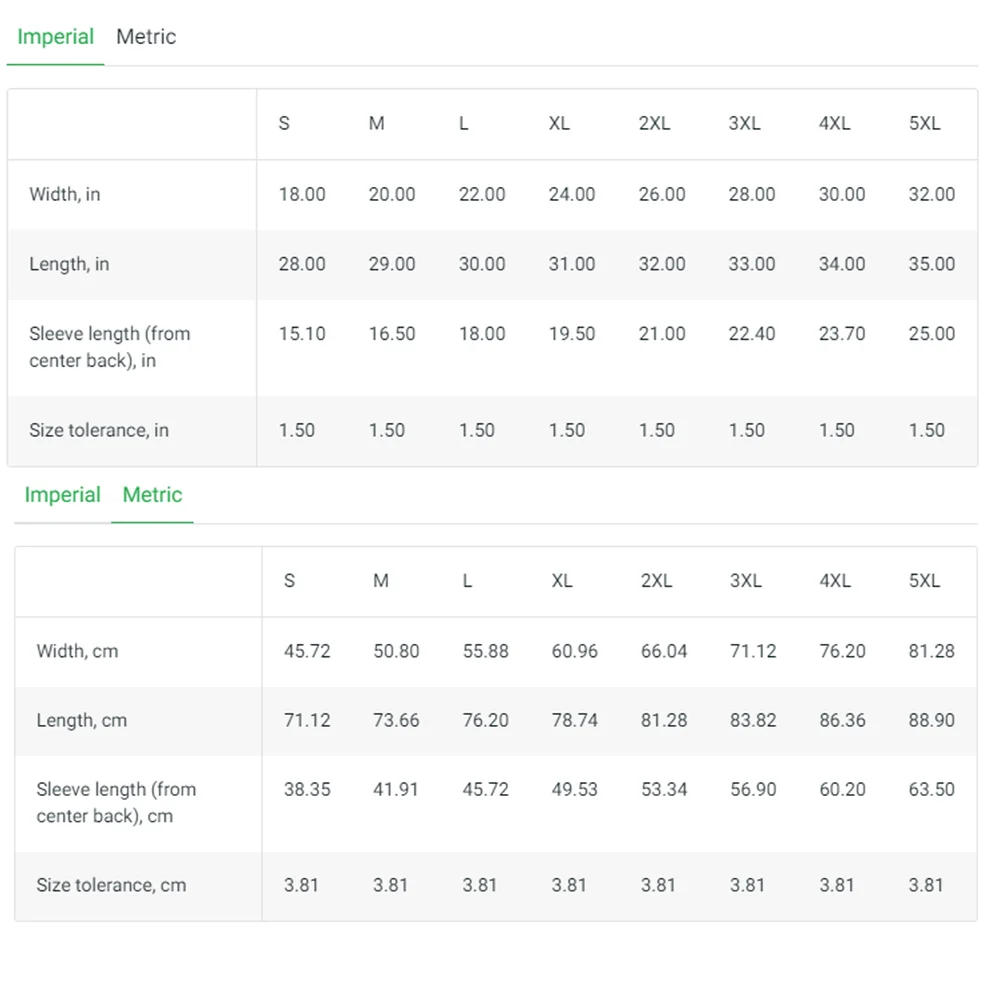This screenshot has height=1000, width=1000.
Task: Click the 'Size tolerance, cm' row label
Action: 111,885
